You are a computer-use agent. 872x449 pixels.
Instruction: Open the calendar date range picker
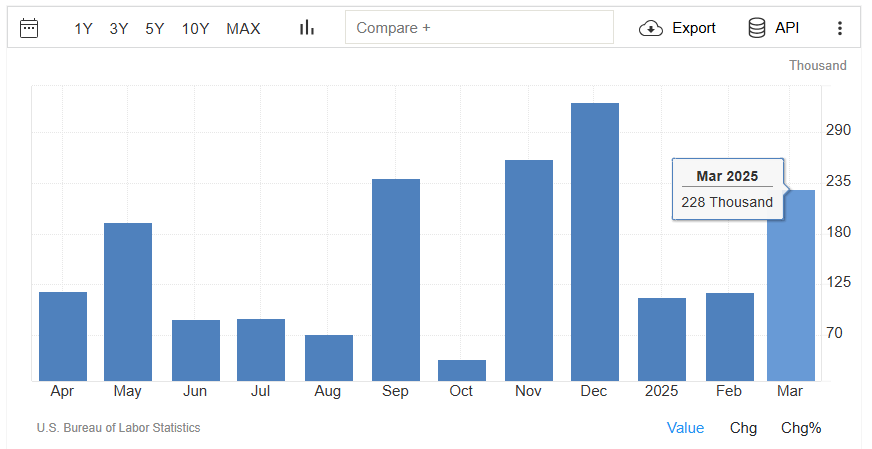(29, 28)
